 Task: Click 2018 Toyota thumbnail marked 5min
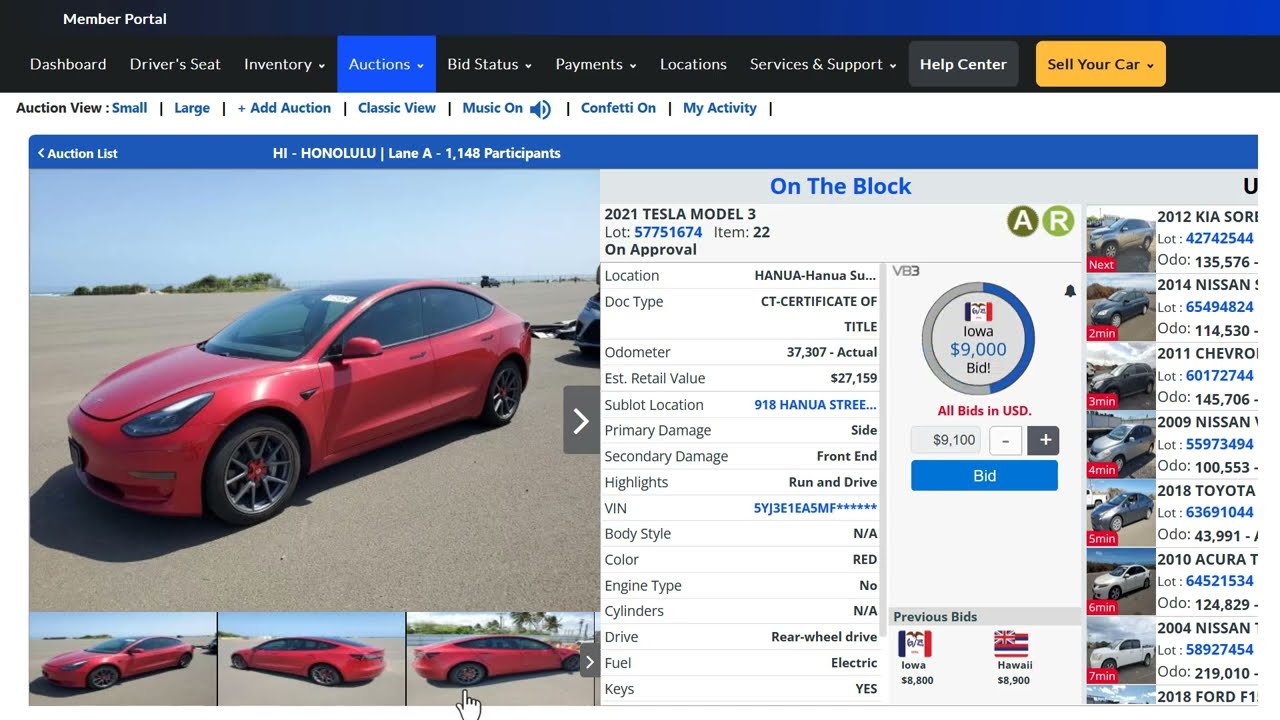1121,514
